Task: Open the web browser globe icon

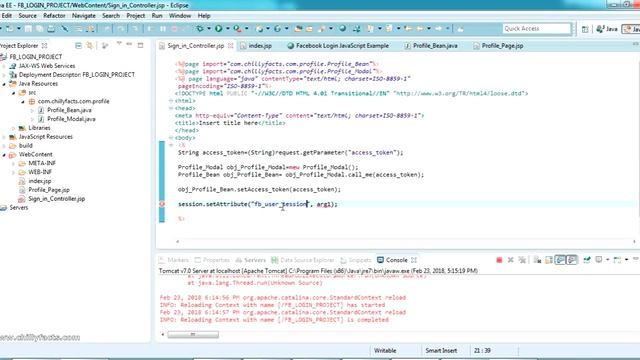Action: (x=342, y=29)
